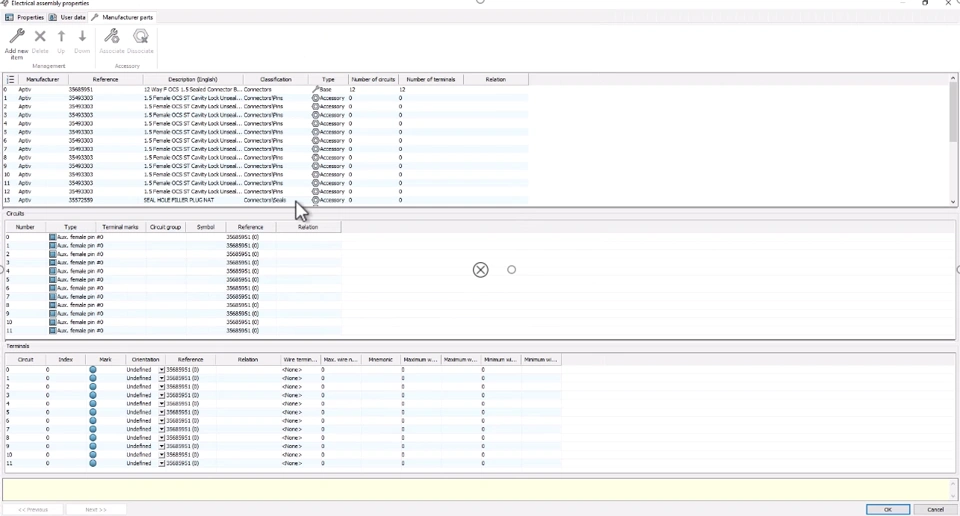Viewport: 960px width, 516px height.
Task: Click Aux. female pin icon for circuit number 11
Action: (52, 331)
